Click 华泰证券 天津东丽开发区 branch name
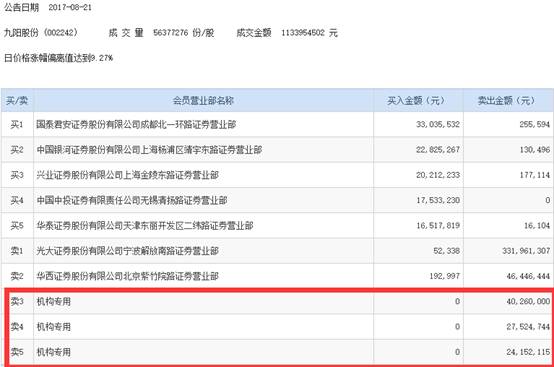Image resolution: width=554 pixels, height=367 pixels. [145, 225]
